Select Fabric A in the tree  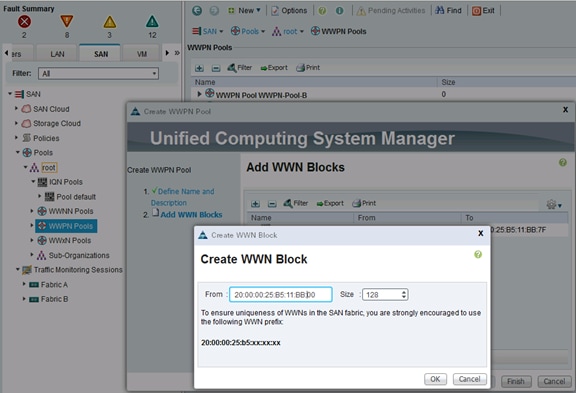pos(54,285)
